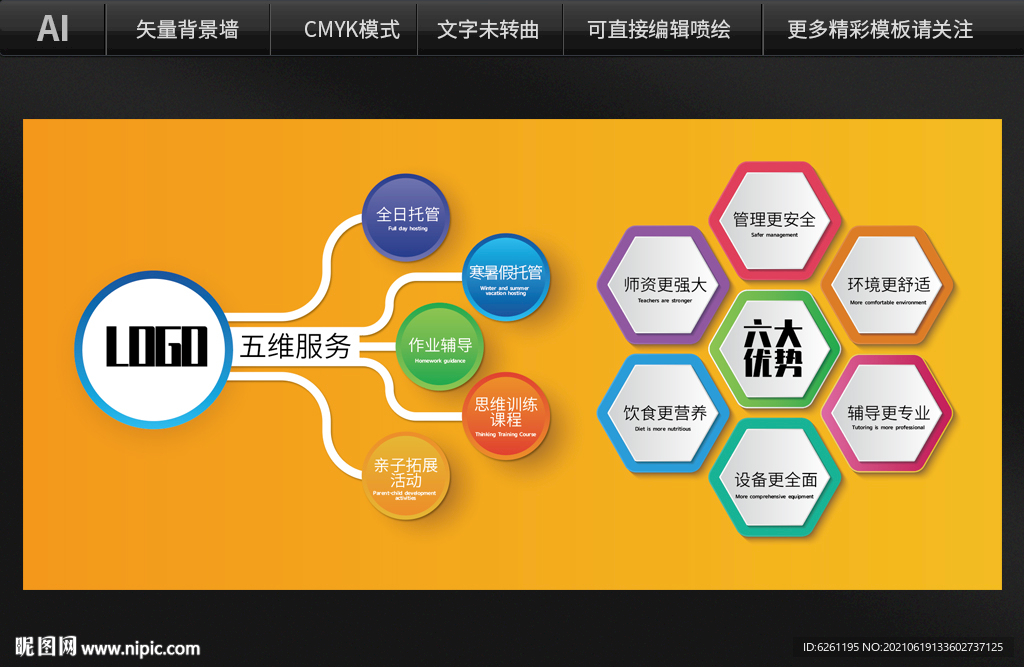Image resolution: width=1024 pixels, height=667 pixels.
Task: Click the 五维服务 label
Action: 295,346
